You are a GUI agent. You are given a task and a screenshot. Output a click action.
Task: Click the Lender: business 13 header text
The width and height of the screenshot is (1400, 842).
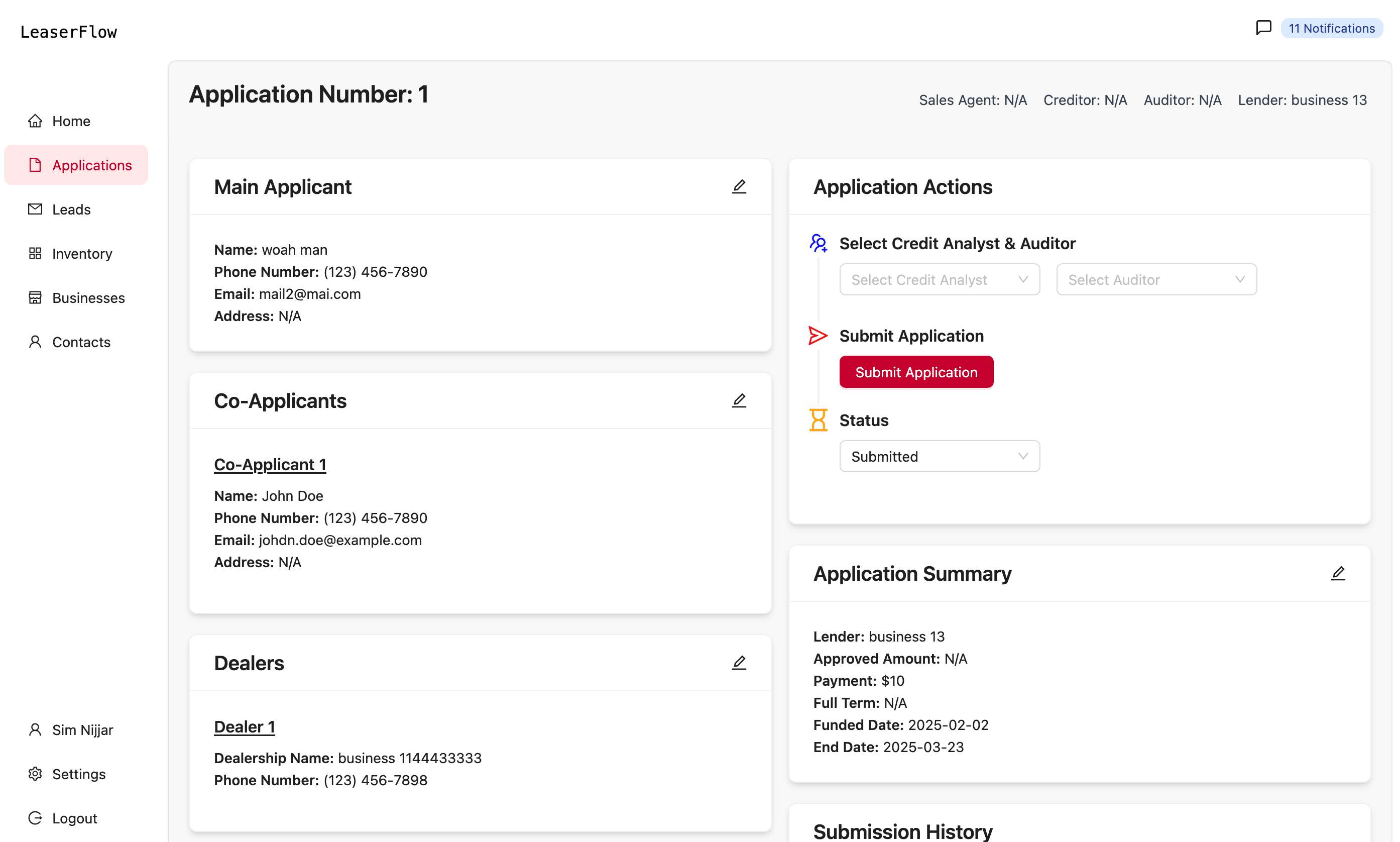1302,100
